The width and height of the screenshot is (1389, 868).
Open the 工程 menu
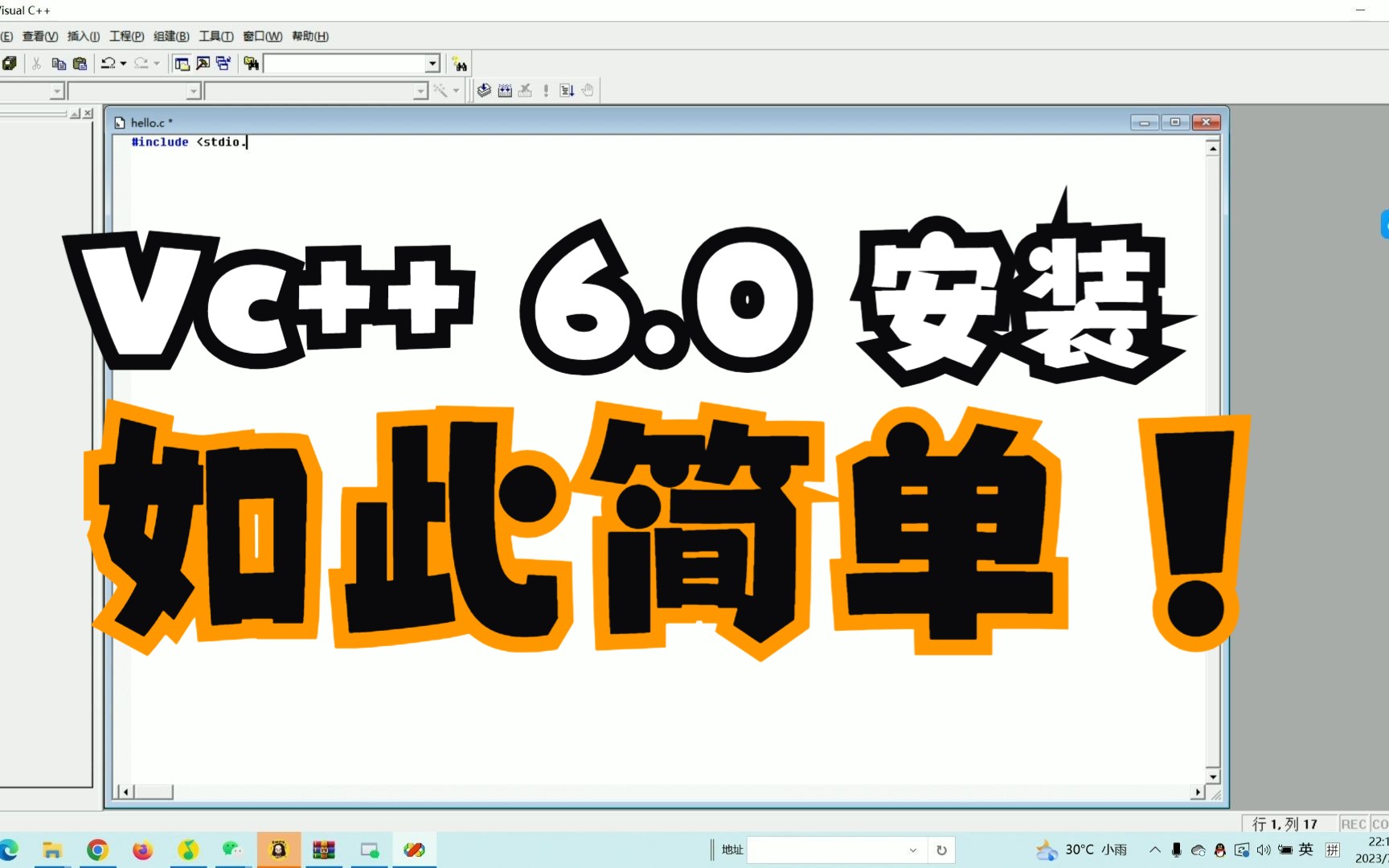click(x=125, y=36)
